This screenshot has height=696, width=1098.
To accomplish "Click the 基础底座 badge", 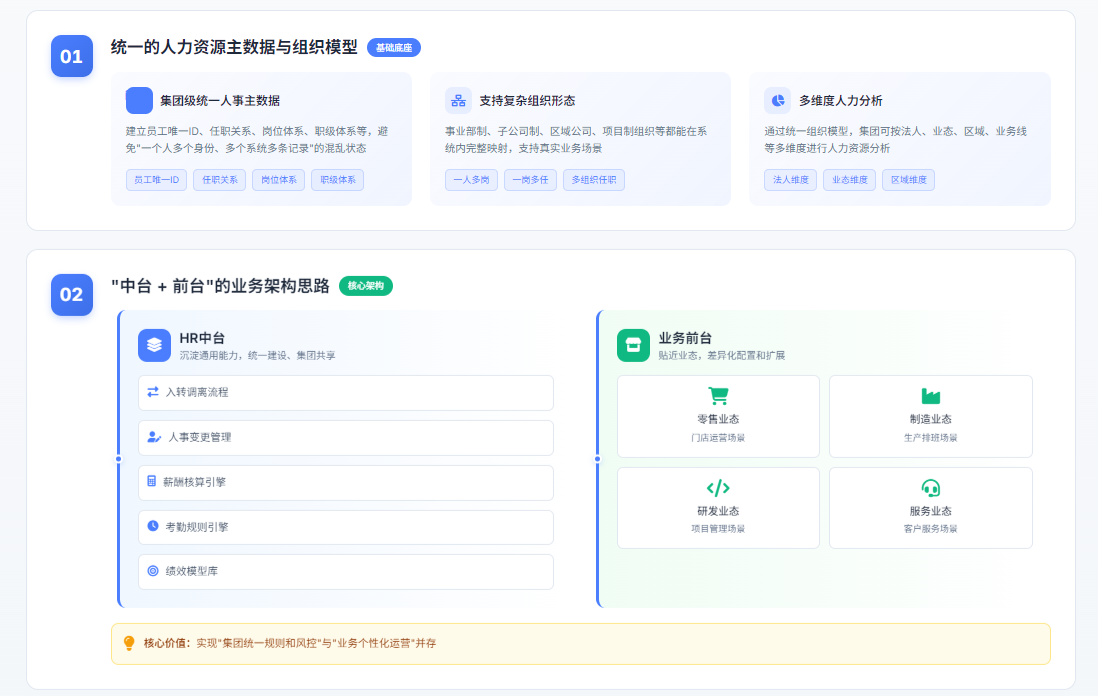I will [x=394, y=47].
